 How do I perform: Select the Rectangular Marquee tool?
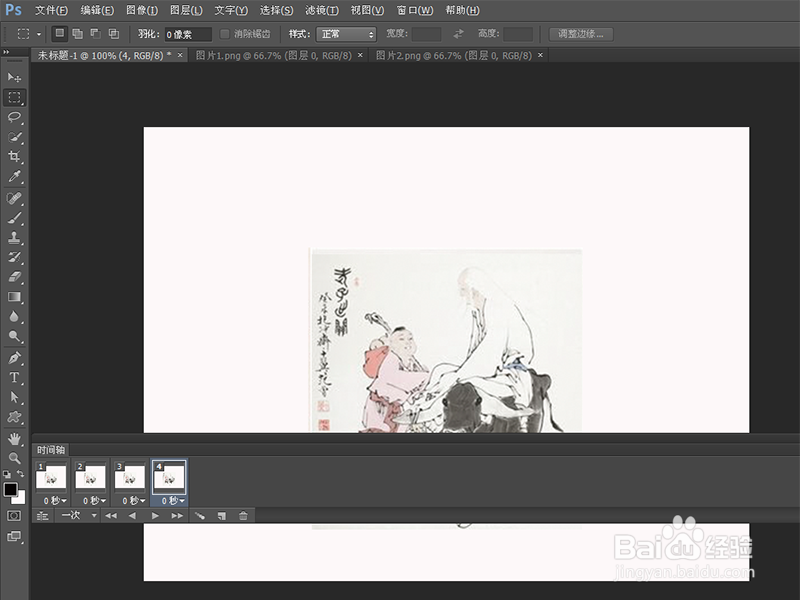pyautogui.click(x=14, y=97)
